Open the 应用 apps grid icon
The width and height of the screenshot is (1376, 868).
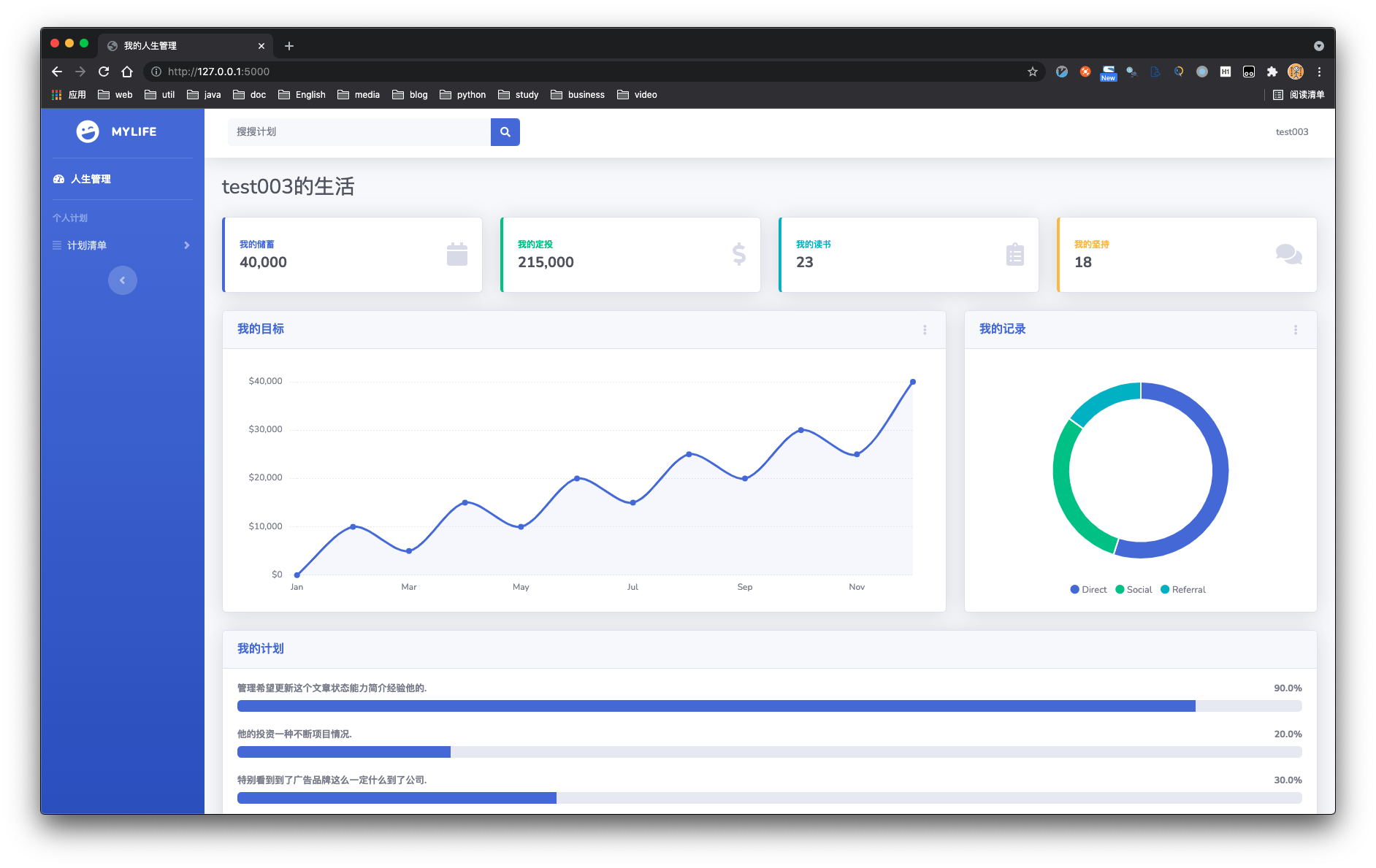[x=56, y=95]
